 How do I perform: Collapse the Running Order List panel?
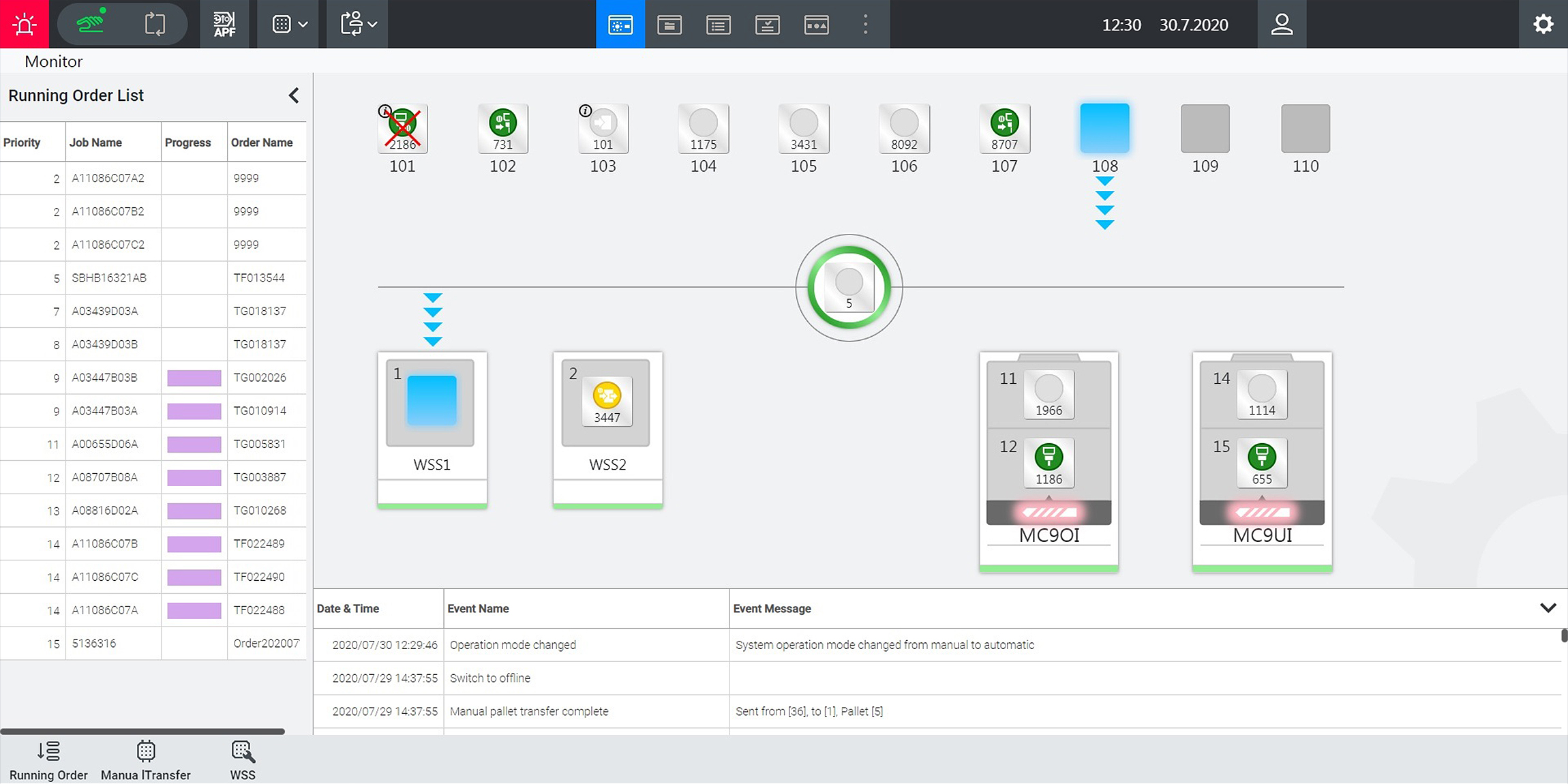(x=294, y=95)
